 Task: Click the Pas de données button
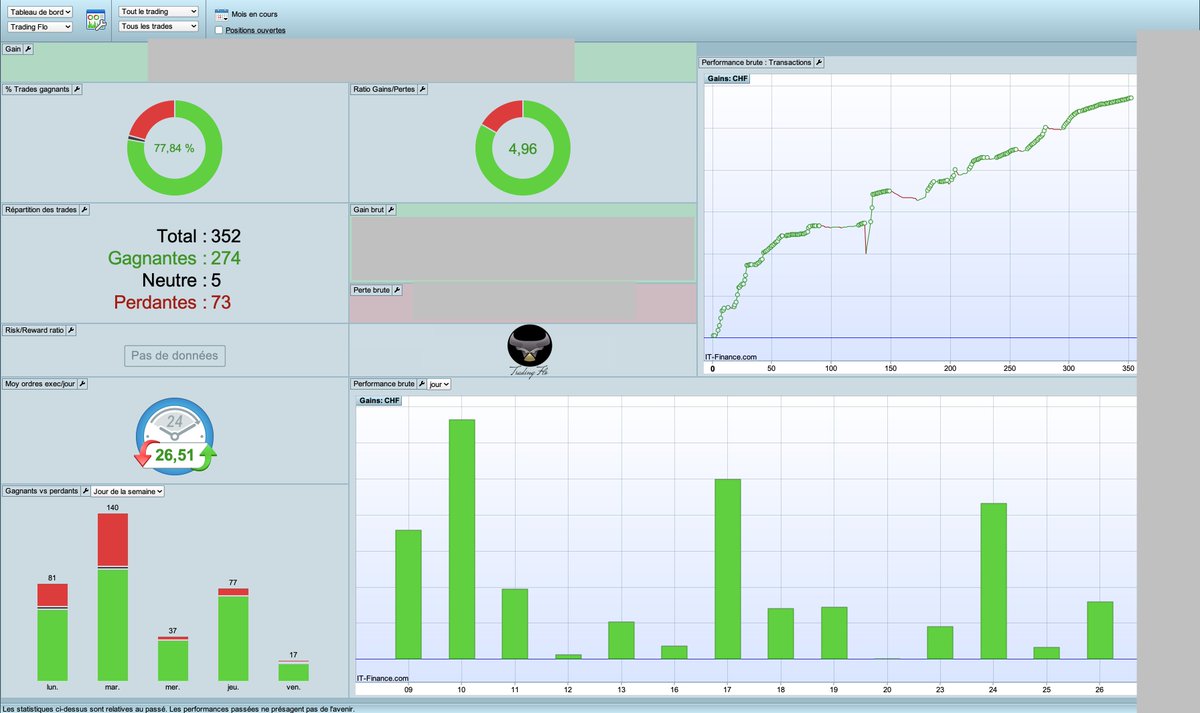click(175, 355)
